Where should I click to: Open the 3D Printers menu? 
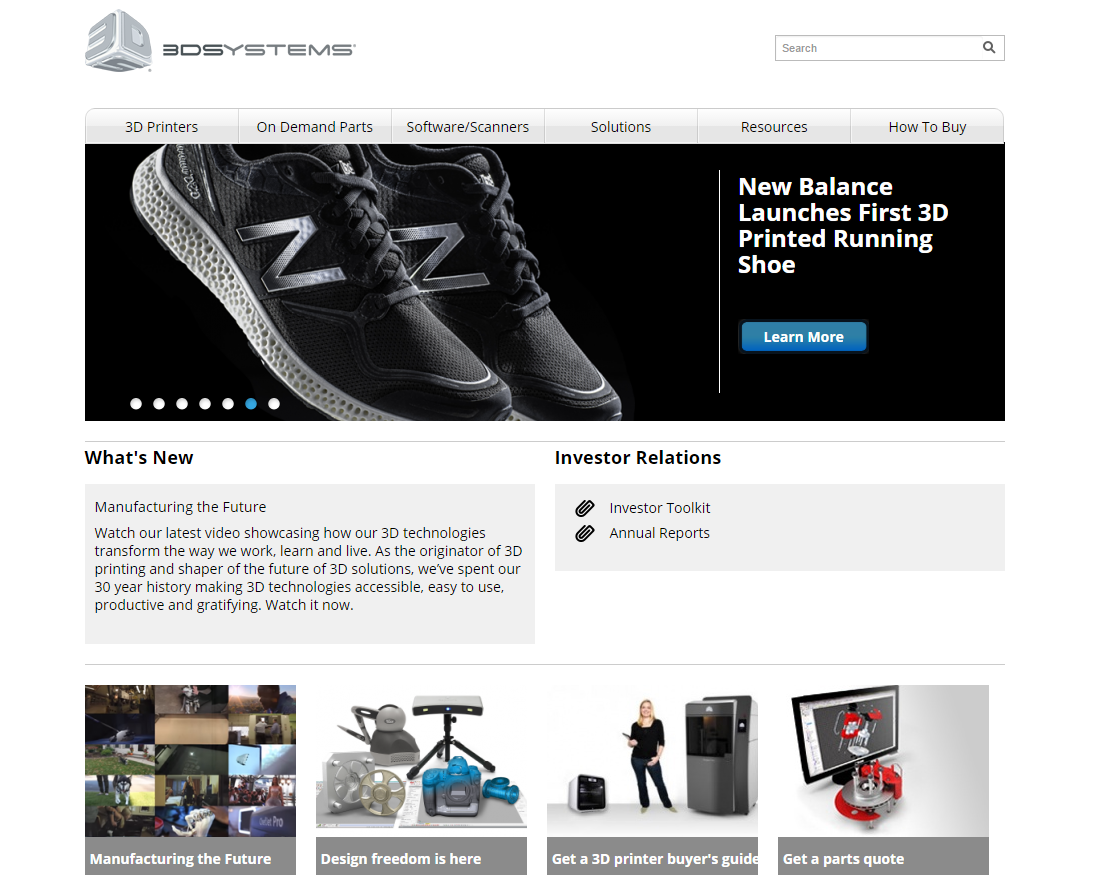point(162,127)
